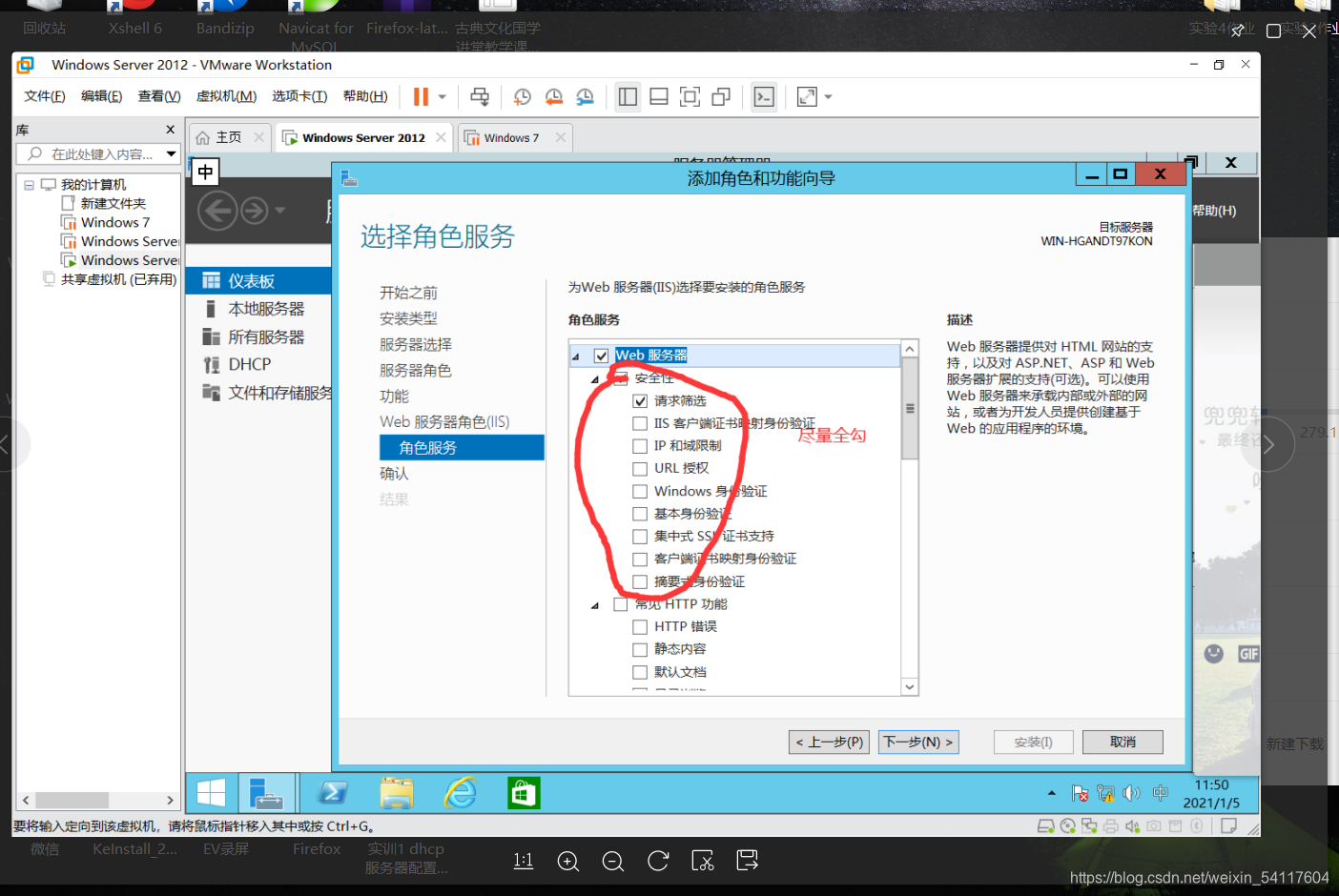Uncheck the 请求筛选 checkbox
Screen dimensions: 1339x896
click(x=640, y=401)
